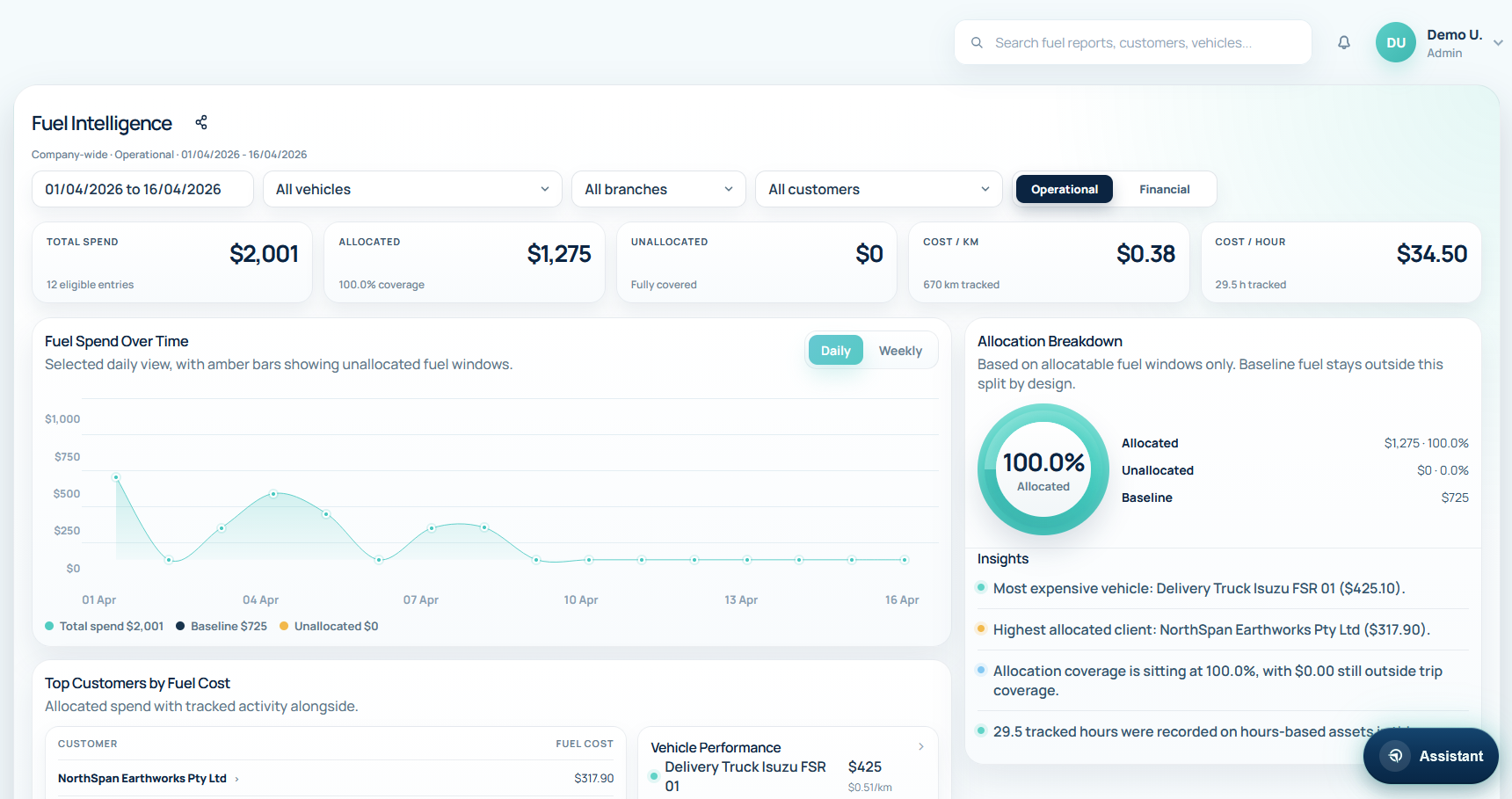Select the Financial view toggle
Viewport: 1512px width, 799px height.
(1165, 188)
